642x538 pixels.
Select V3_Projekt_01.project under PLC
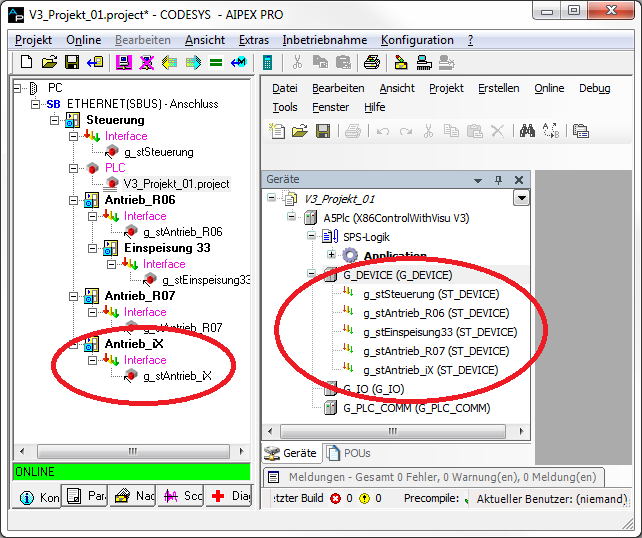click(176, 184)
